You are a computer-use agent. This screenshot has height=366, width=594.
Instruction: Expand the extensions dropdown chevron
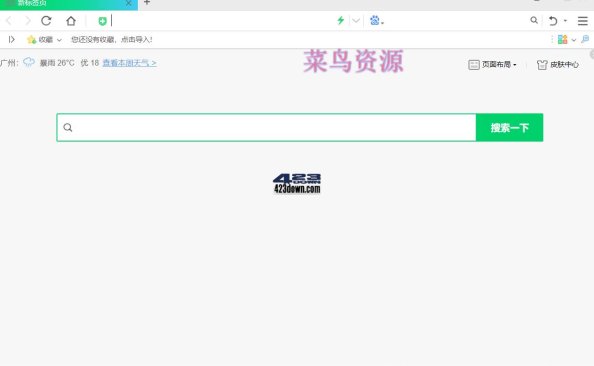pyautogui.click(x=574, y=40)
